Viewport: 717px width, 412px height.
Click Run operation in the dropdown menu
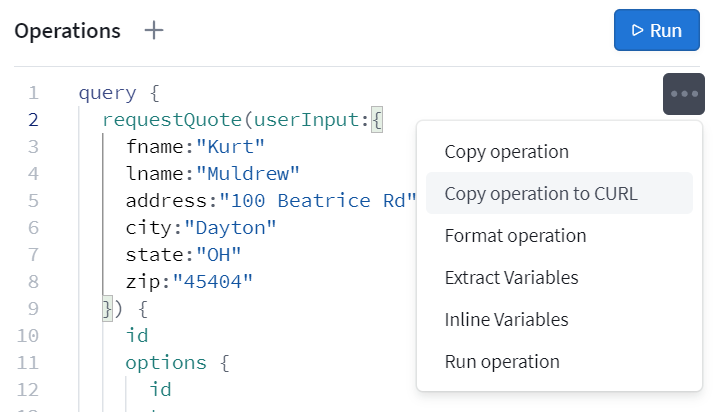point(502,362)
